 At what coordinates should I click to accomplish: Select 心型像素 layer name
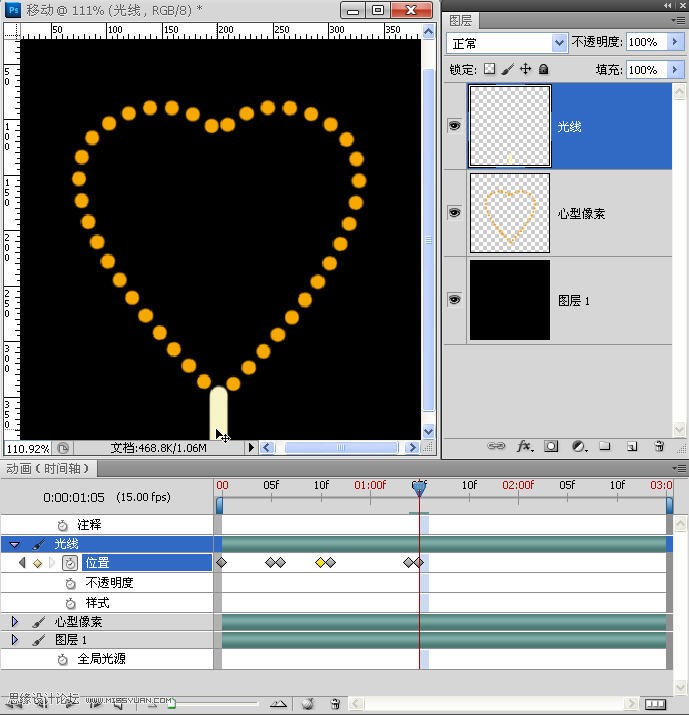coord(581,213)
